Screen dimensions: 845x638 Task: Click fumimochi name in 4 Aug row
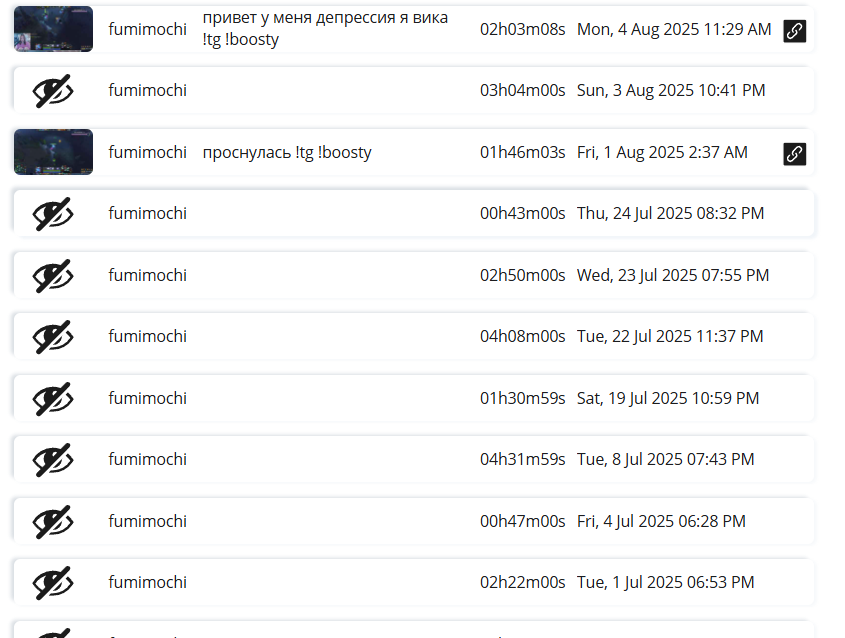tap(148, 29)
